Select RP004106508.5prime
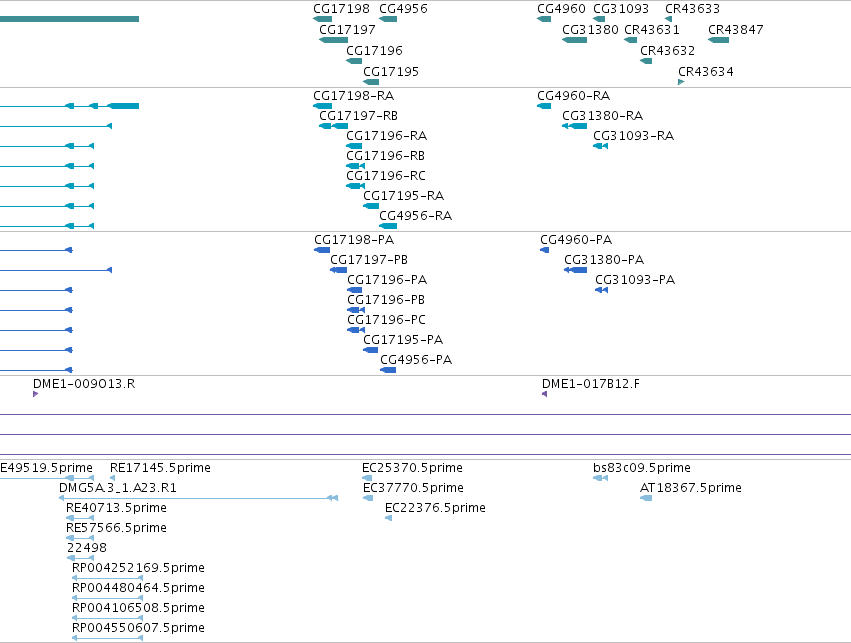851x643 pixels. [x=107, y=618]
